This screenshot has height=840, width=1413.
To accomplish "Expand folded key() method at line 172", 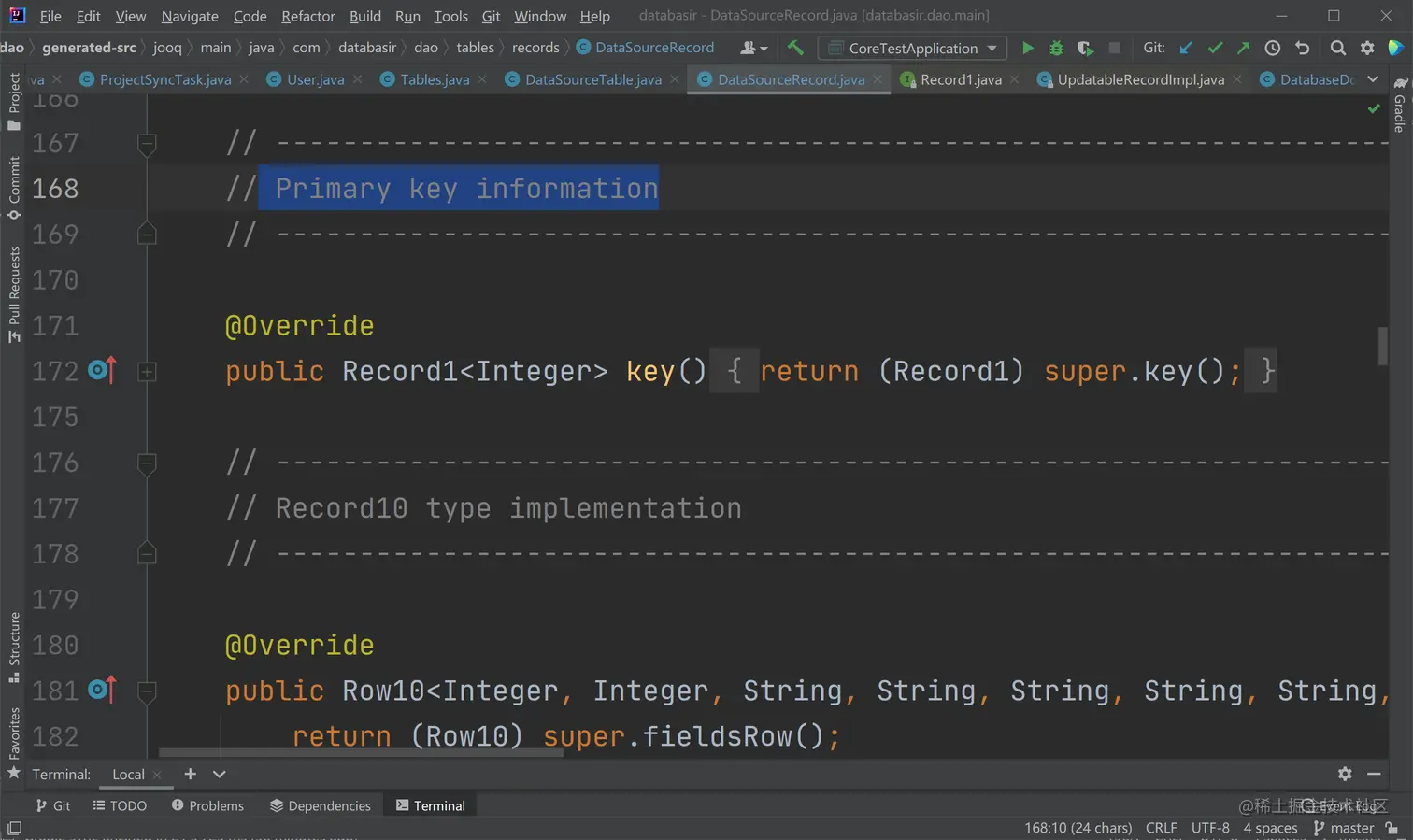I will 147,372.
